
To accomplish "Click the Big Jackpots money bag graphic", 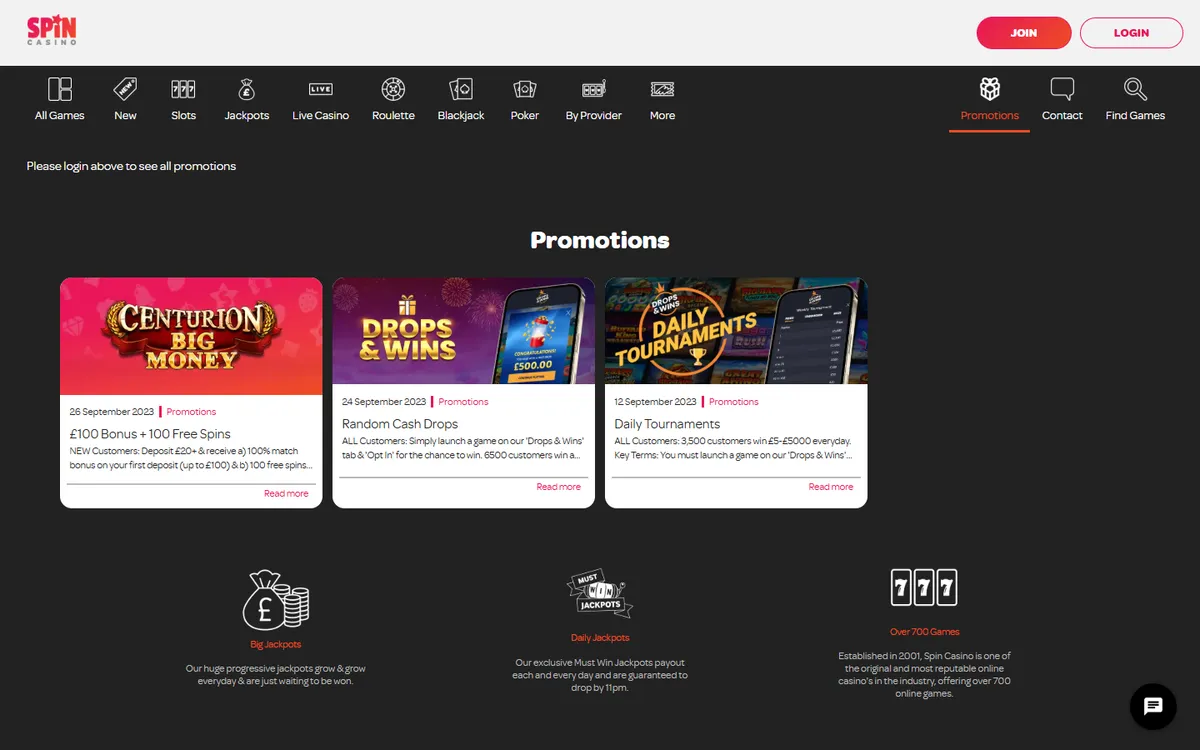I will (x=276, y=599).
